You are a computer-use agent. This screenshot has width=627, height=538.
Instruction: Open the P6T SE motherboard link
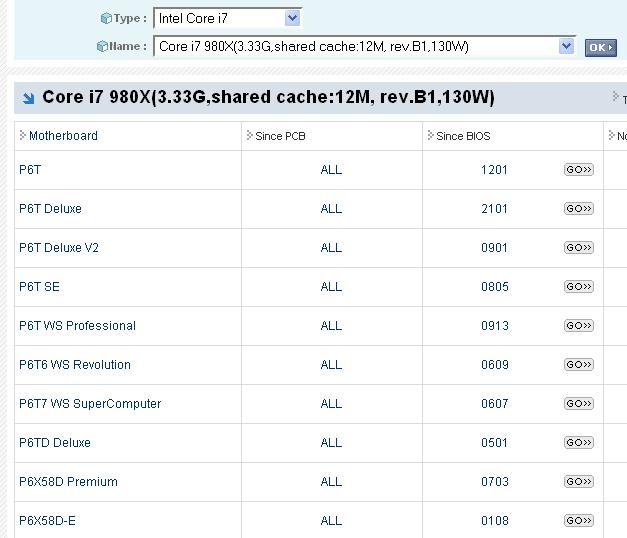pyautogui.click(x=39, y=287)
